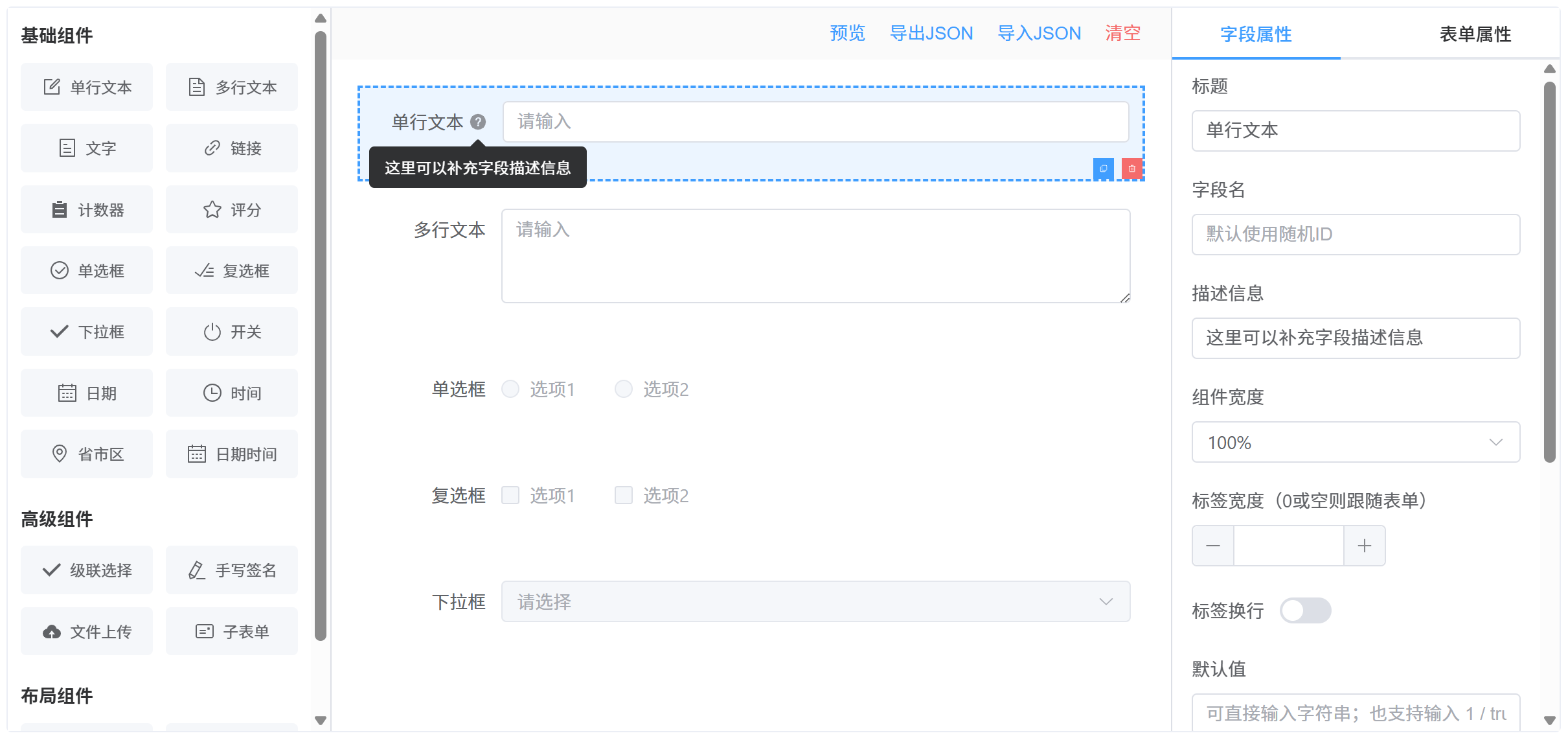Click plus button on label width stepper

[x=1364, y=546]
